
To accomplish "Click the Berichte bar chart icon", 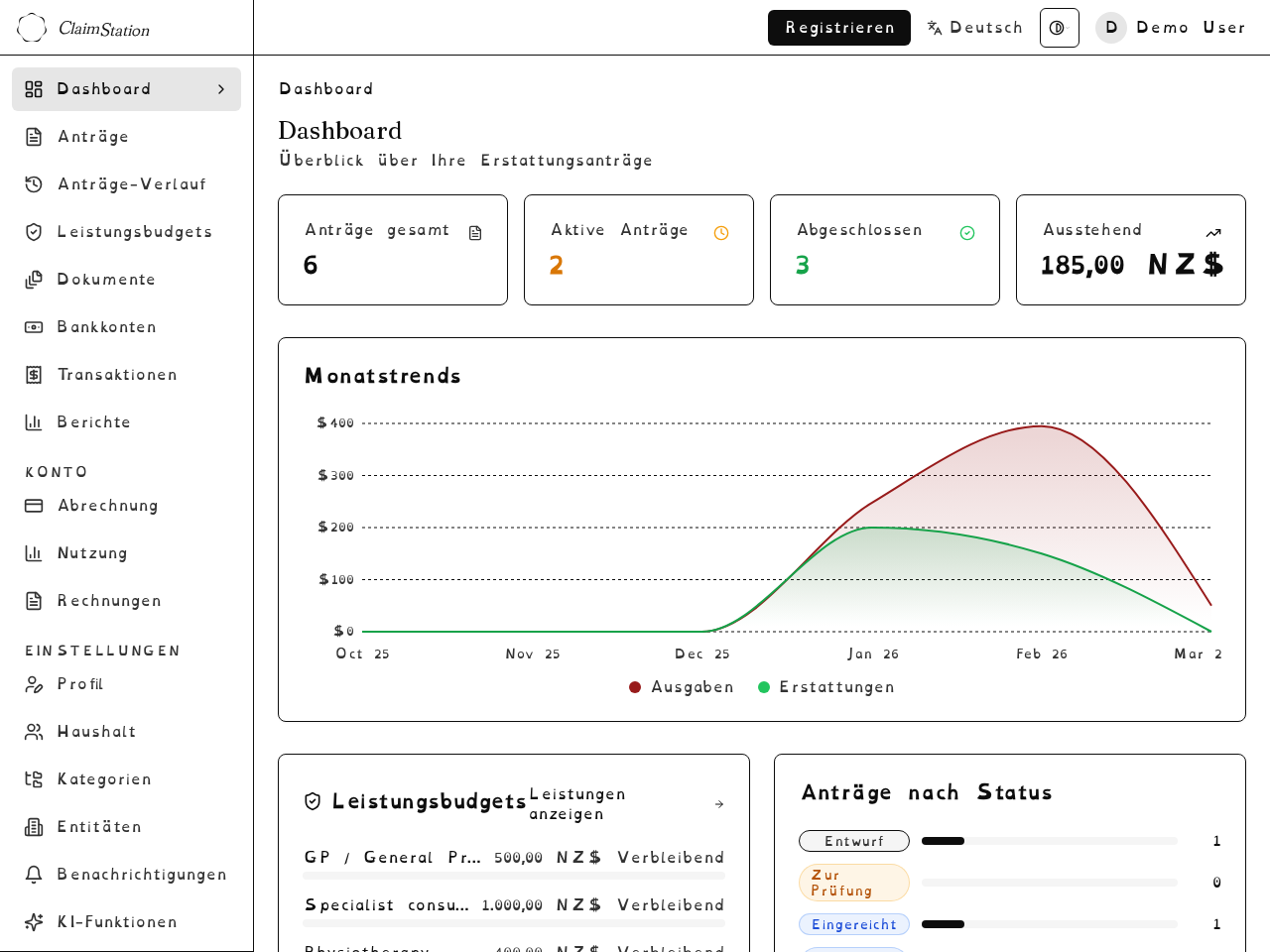I will coord(34,422).
